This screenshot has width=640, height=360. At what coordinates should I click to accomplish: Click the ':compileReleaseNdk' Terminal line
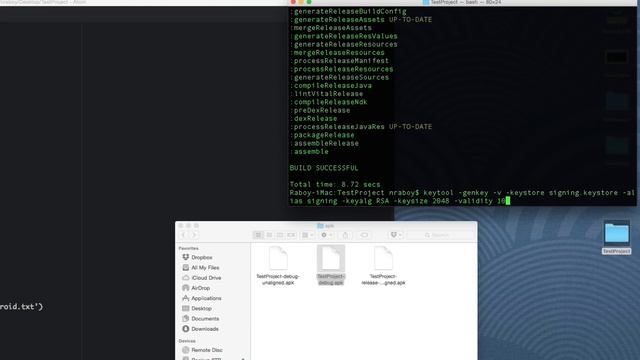(x=329, y=102)
